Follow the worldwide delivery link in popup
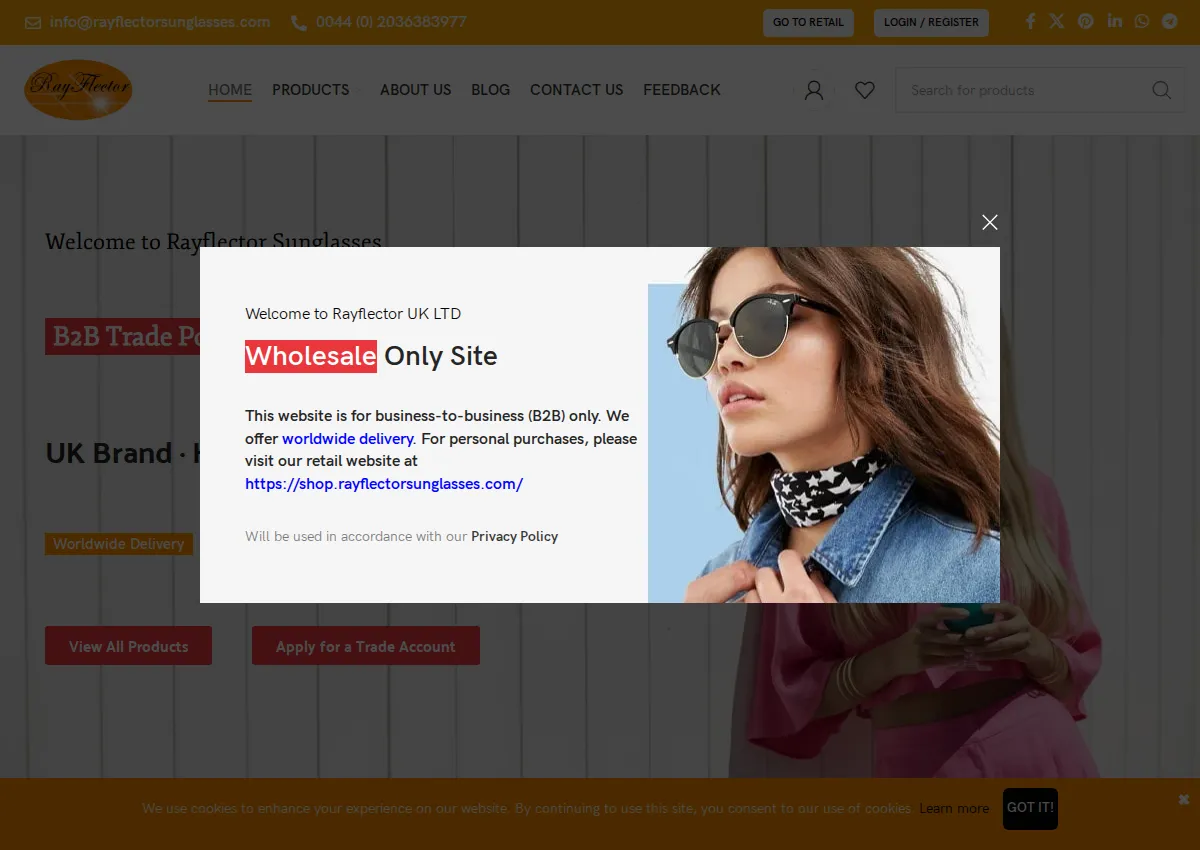The height and width of the screenshot is (850, 1200). coord(348,439)
